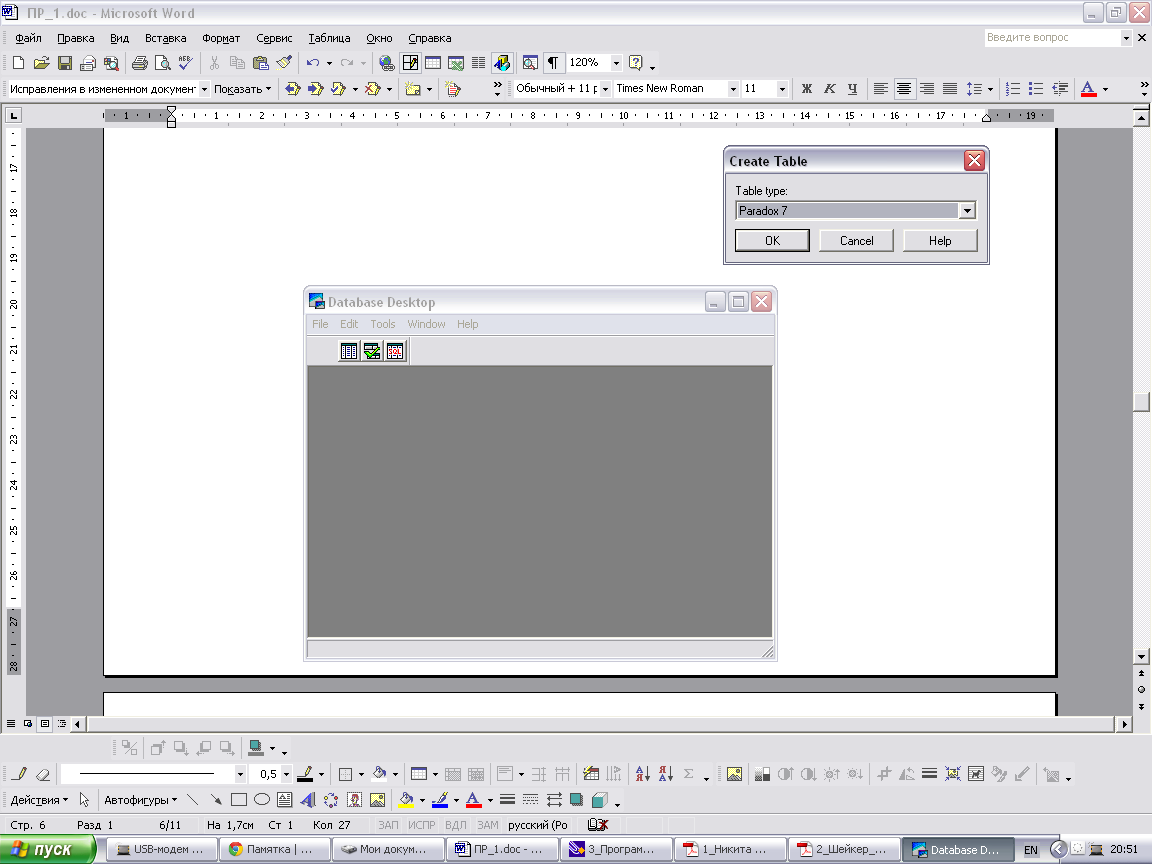This screenshot has height=864, width=1152.
Task: Create a new blank document
Action: [x=18, y=63]
